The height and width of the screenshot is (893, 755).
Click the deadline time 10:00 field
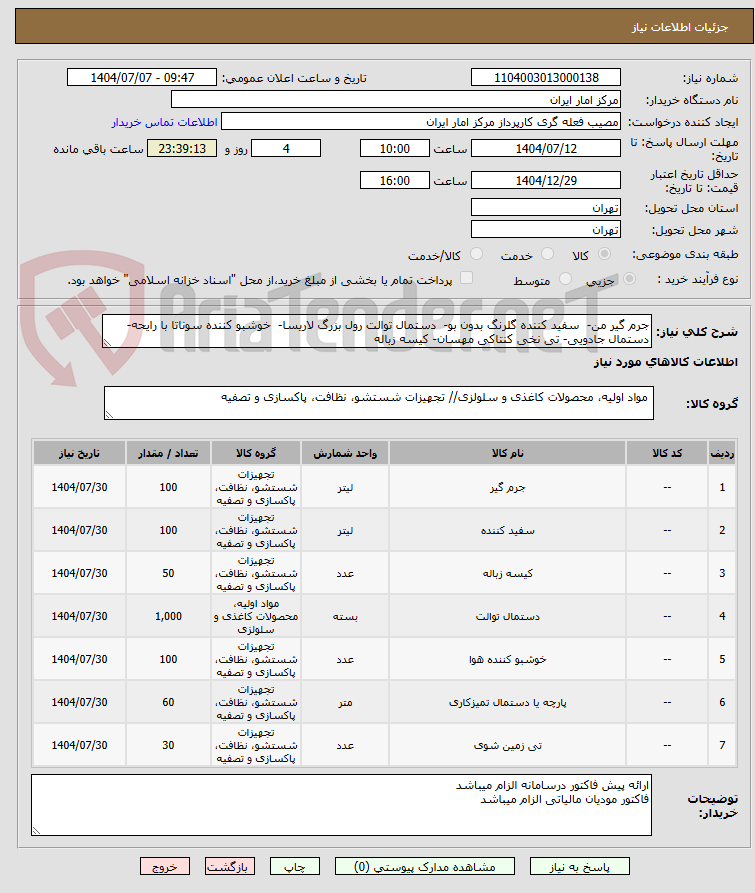click(395, 149)
